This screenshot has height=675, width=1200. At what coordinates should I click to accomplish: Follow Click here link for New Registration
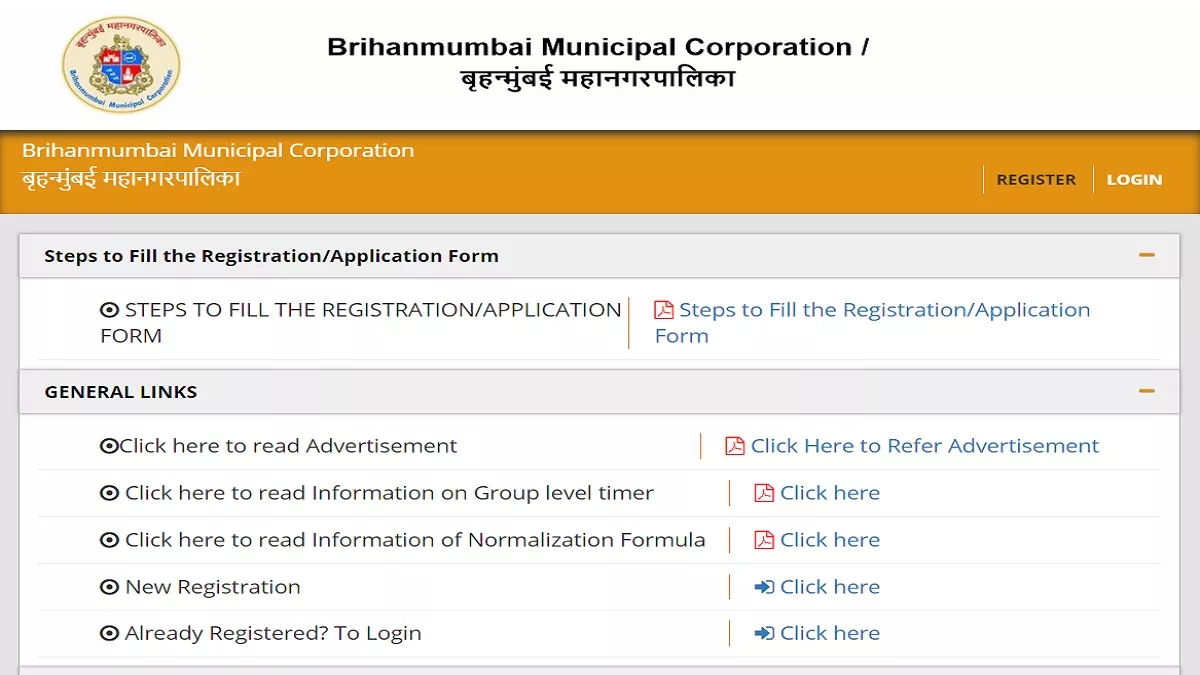coord(830,587)
